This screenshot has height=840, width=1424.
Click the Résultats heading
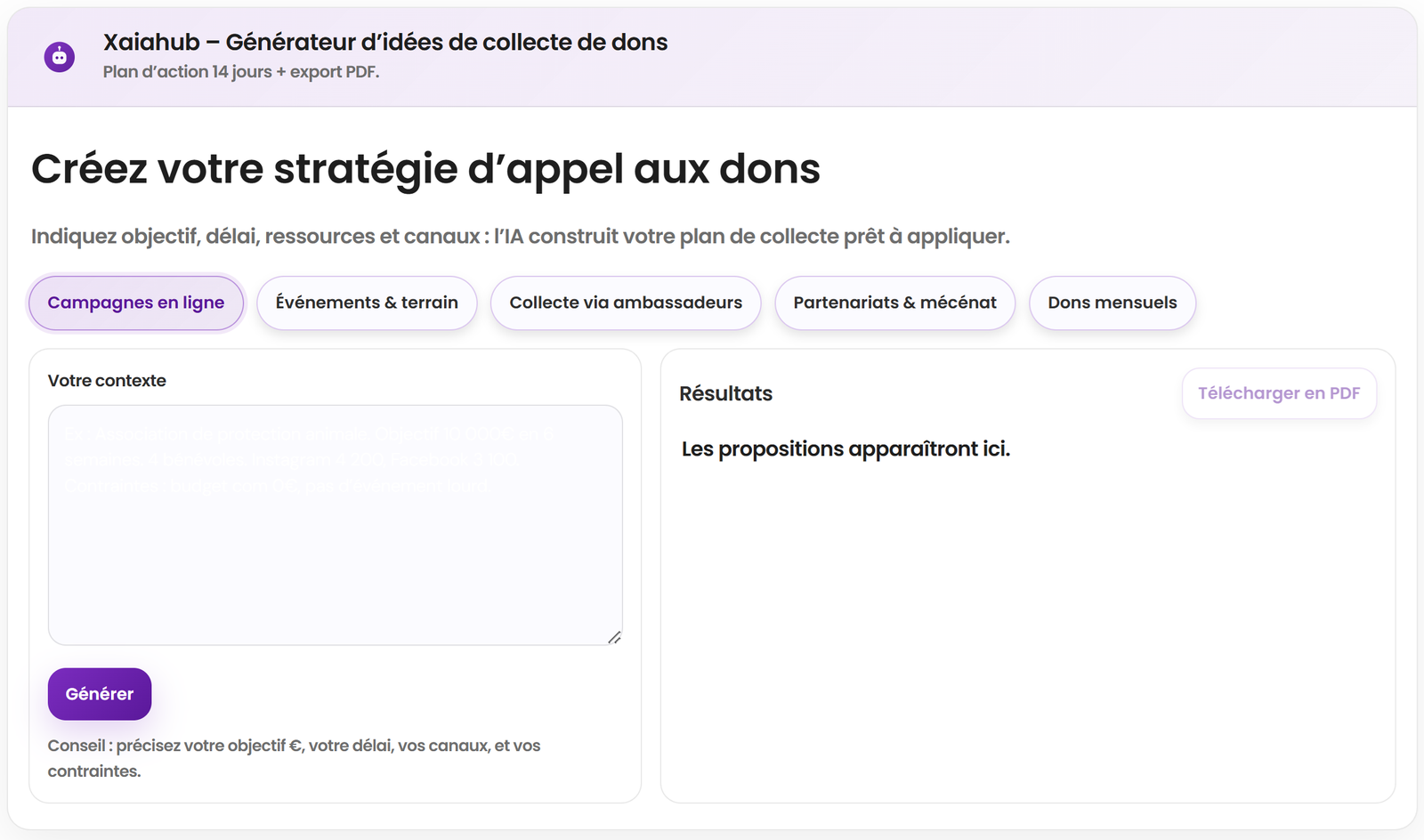tap(725, 393)
